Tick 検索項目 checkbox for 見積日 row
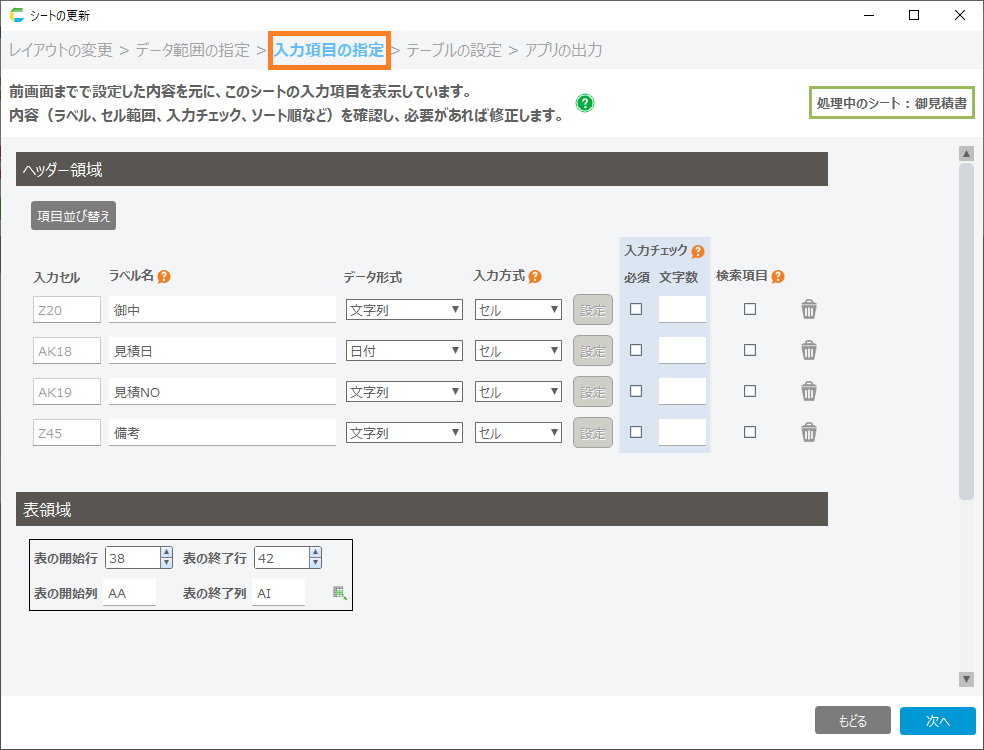 pos(750,350)
